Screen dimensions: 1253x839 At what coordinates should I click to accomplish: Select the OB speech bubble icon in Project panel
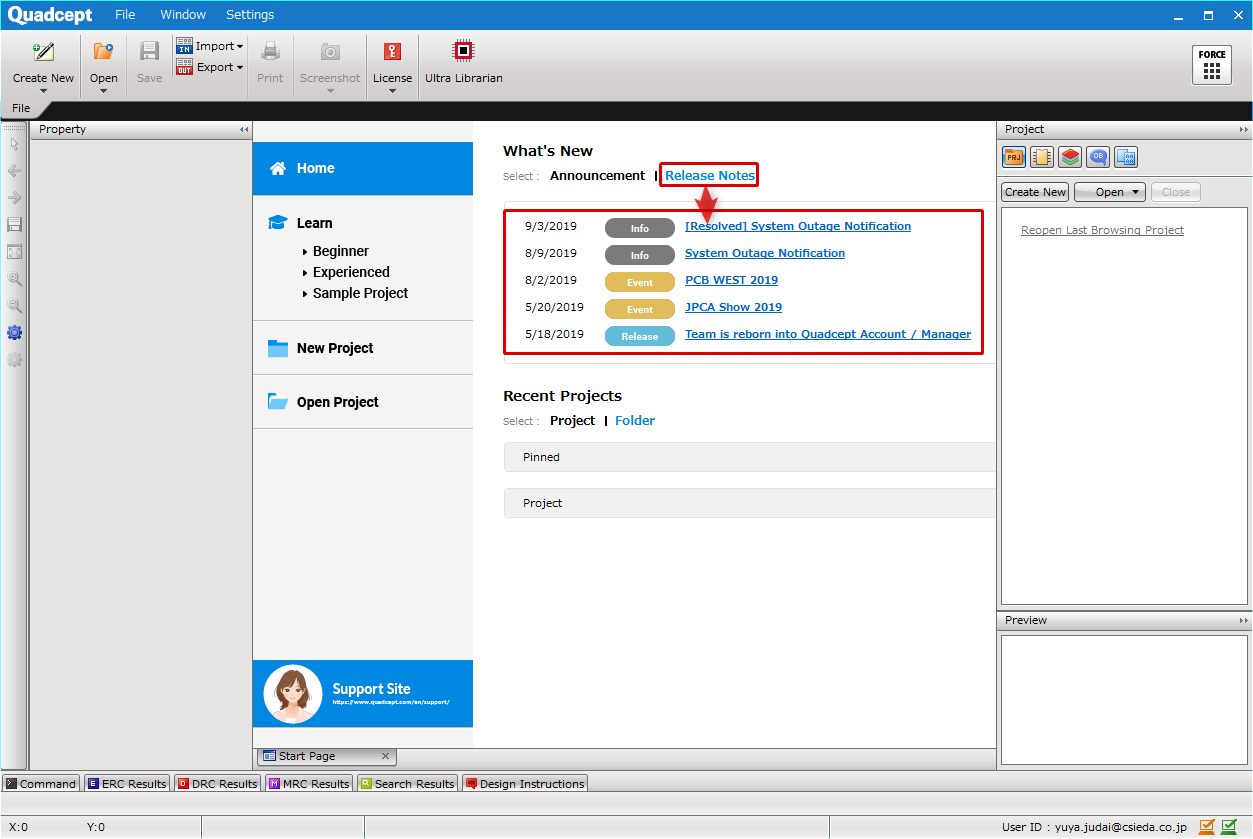[1098, 157]
